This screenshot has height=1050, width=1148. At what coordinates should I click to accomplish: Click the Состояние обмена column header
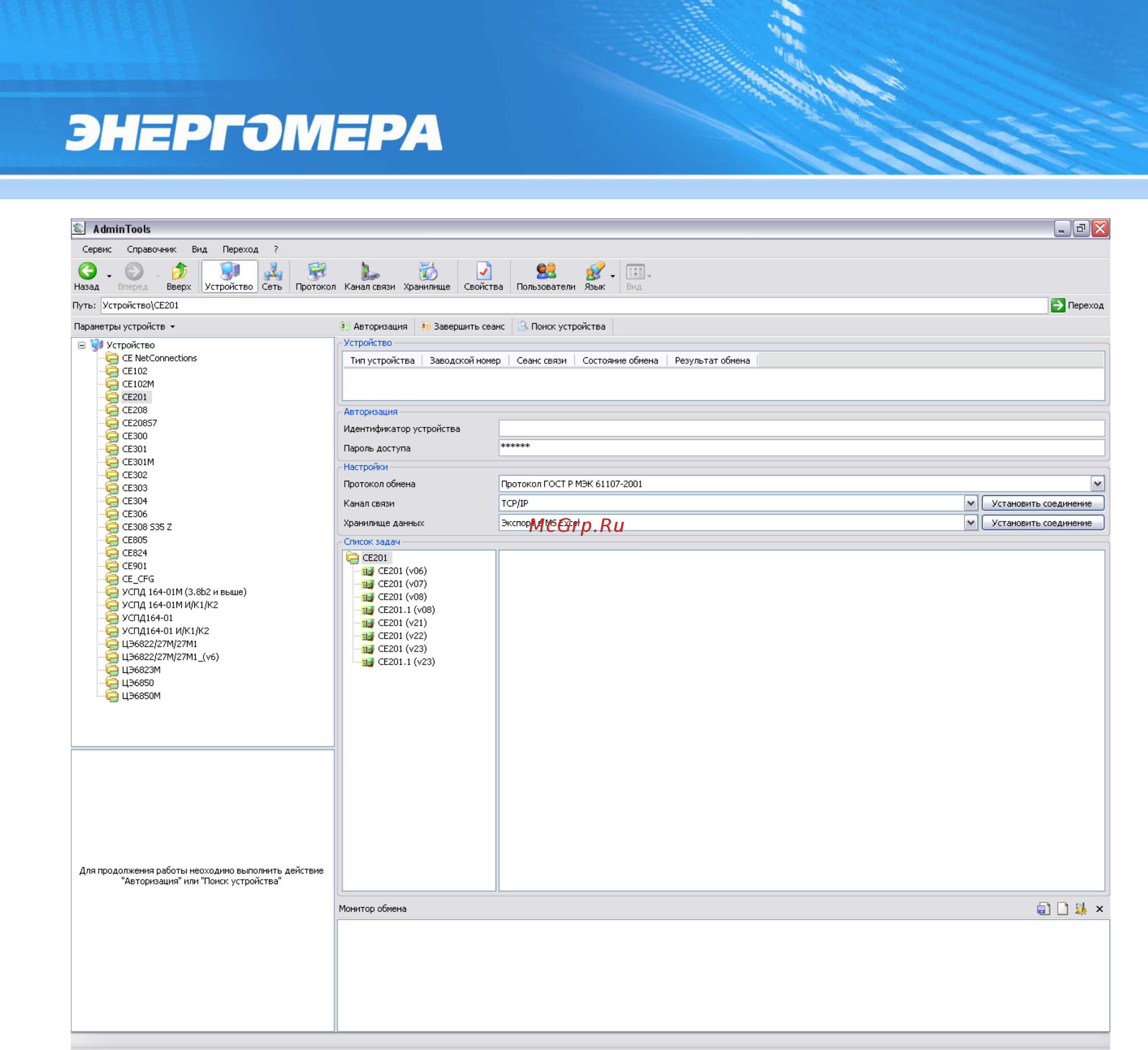tap(620, 360)
